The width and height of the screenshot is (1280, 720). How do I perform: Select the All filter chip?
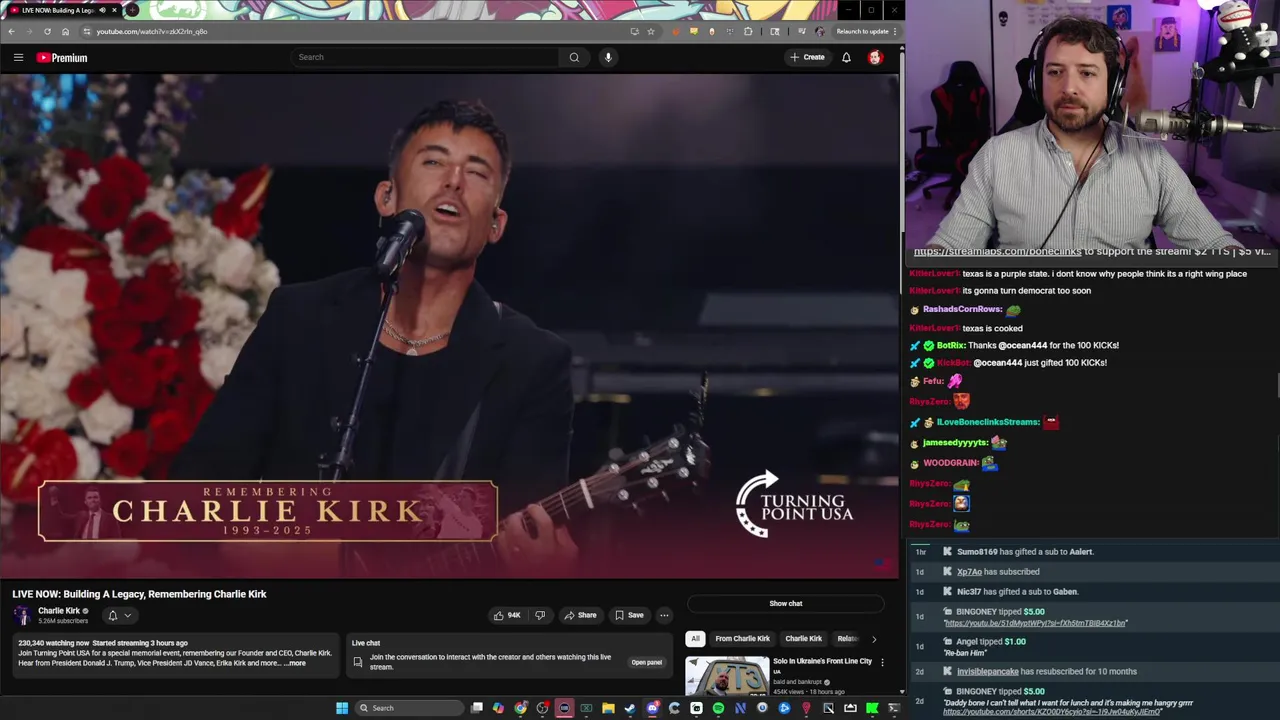695,639
